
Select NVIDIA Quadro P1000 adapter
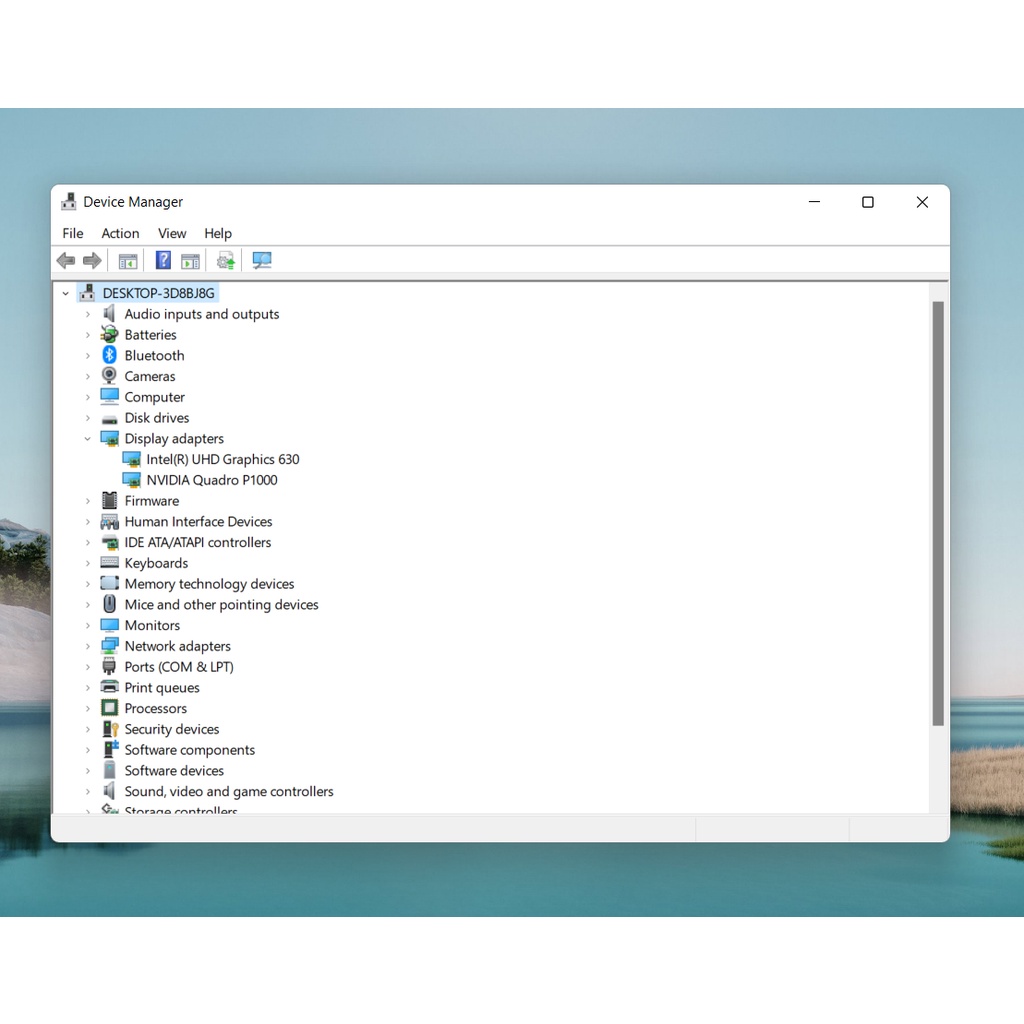(x=211, y=480)
